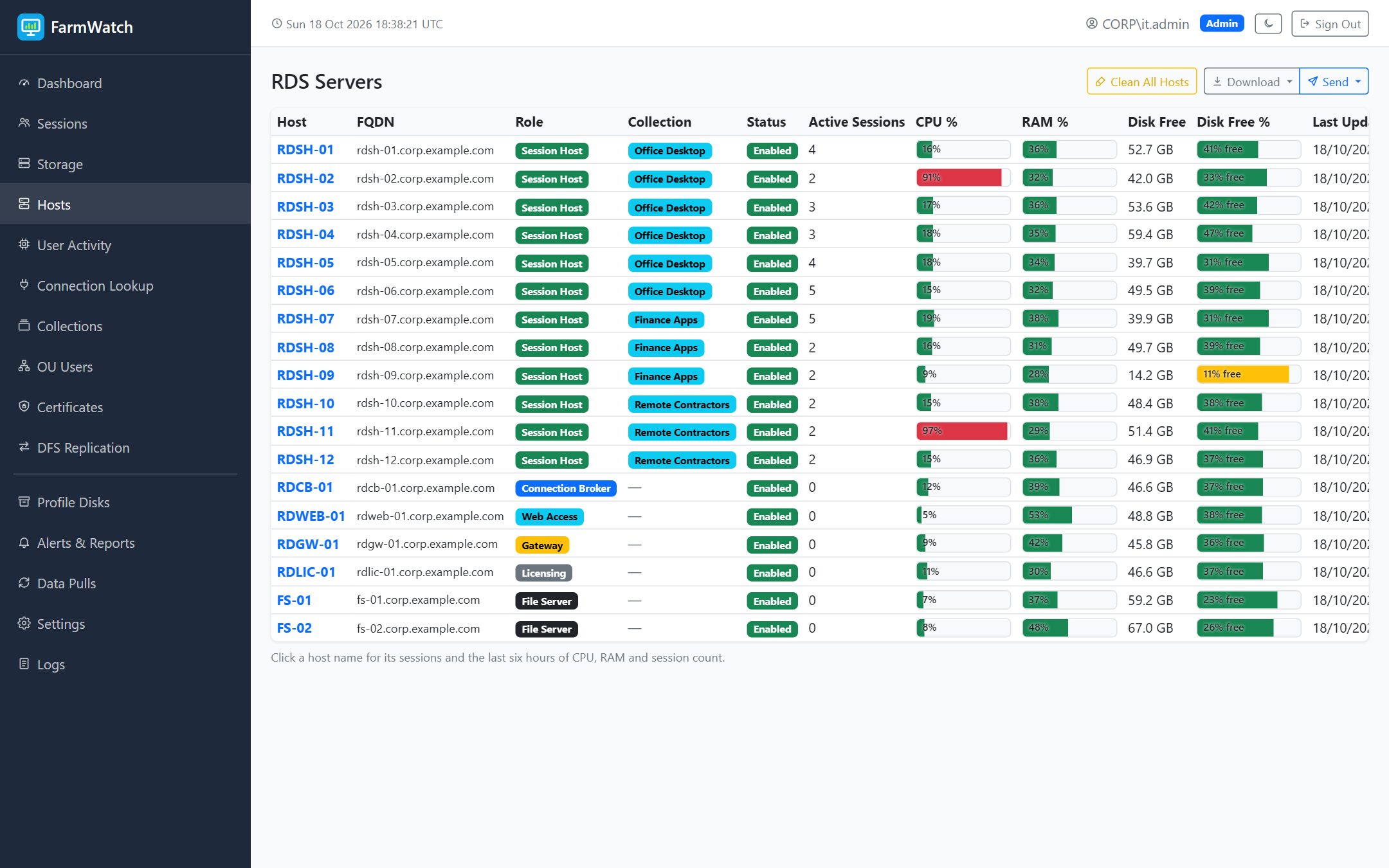Open the RDSH-11 host link
The width and height of the screenshot is (1389, 868).
click(x=305, y=431)
